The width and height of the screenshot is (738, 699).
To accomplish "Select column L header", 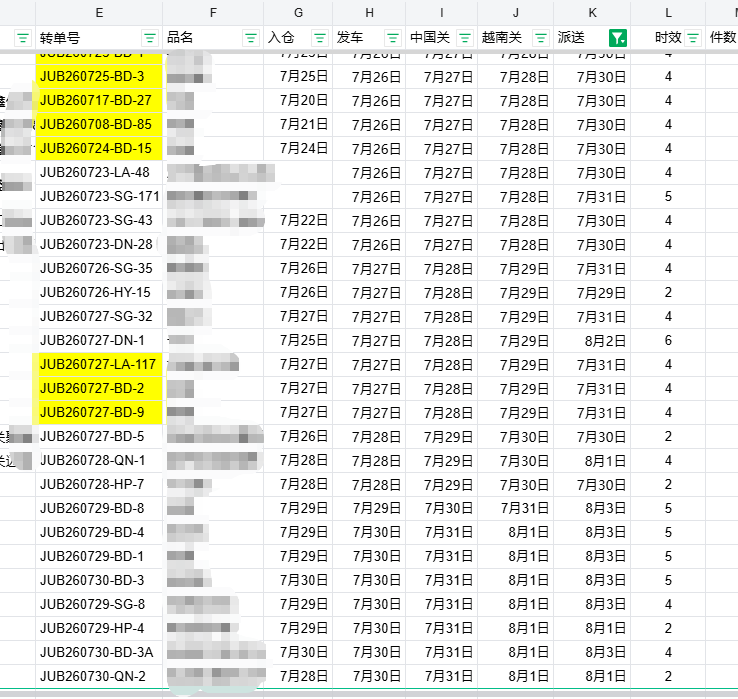I will click(668, 13).
